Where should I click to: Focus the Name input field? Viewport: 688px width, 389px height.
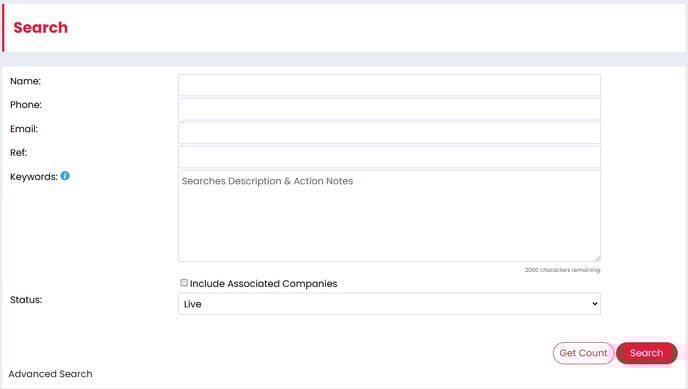coord(389,85)
